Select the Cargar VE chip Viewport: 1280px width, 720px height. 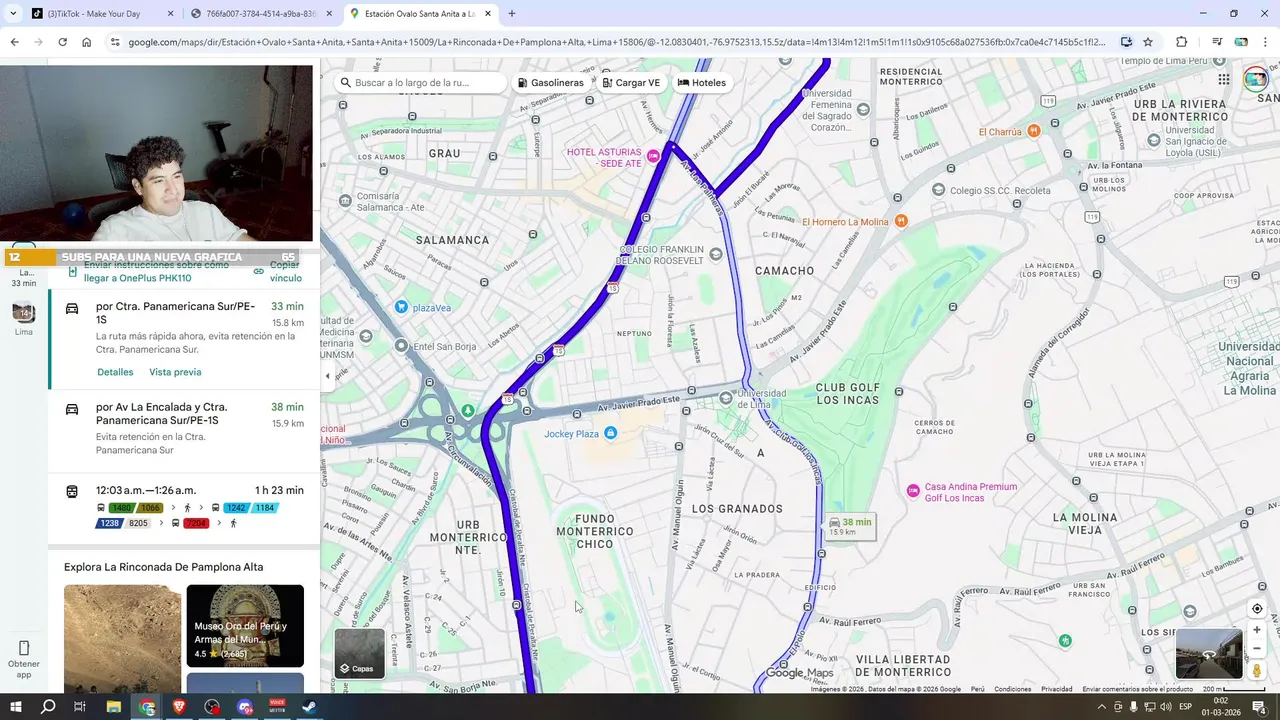click(631, 83)
